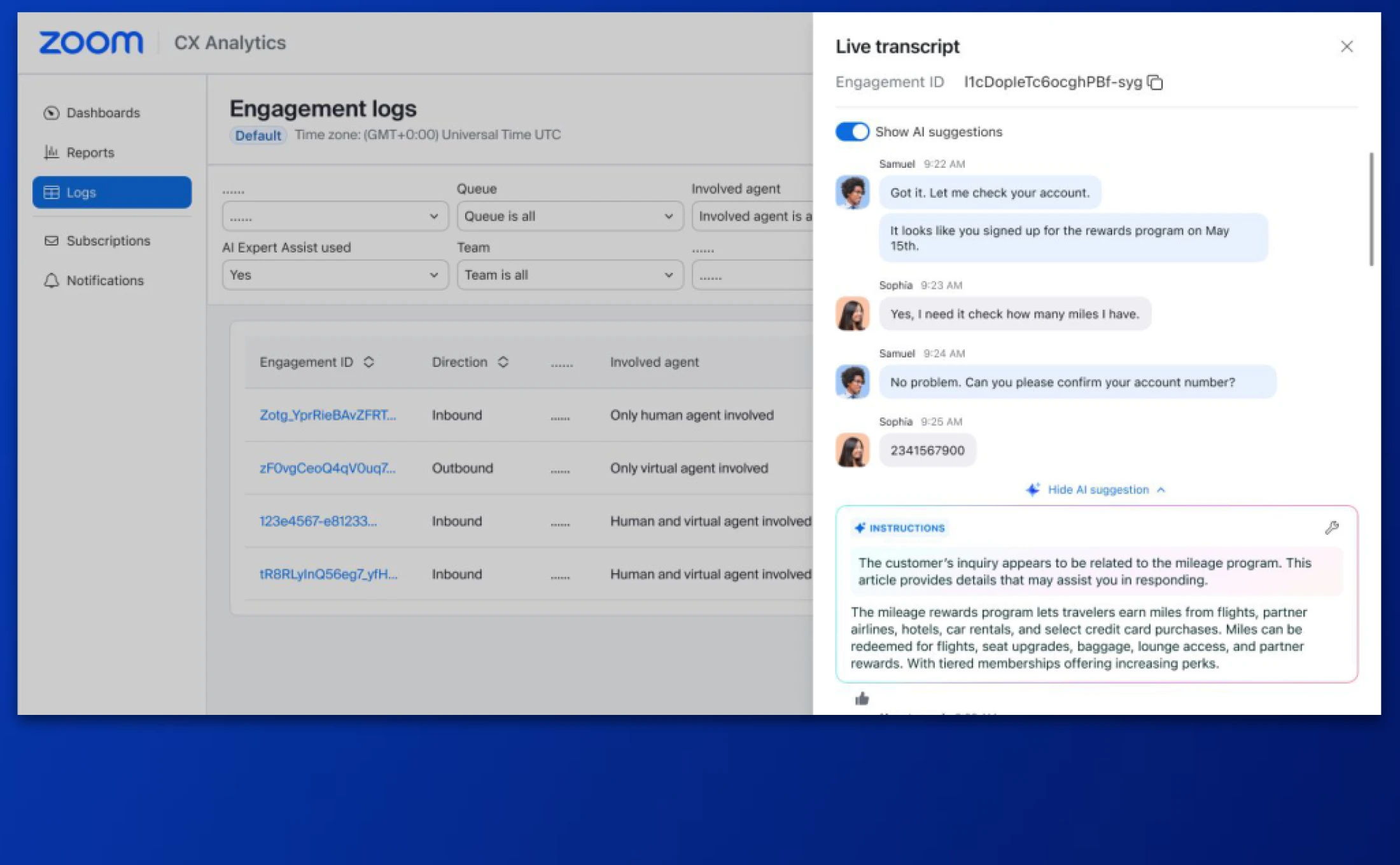Open engagement 123e4567-e81233...
Image resolution: width=1400 pixels, height=865 pixels.
[x=318, y=522]
